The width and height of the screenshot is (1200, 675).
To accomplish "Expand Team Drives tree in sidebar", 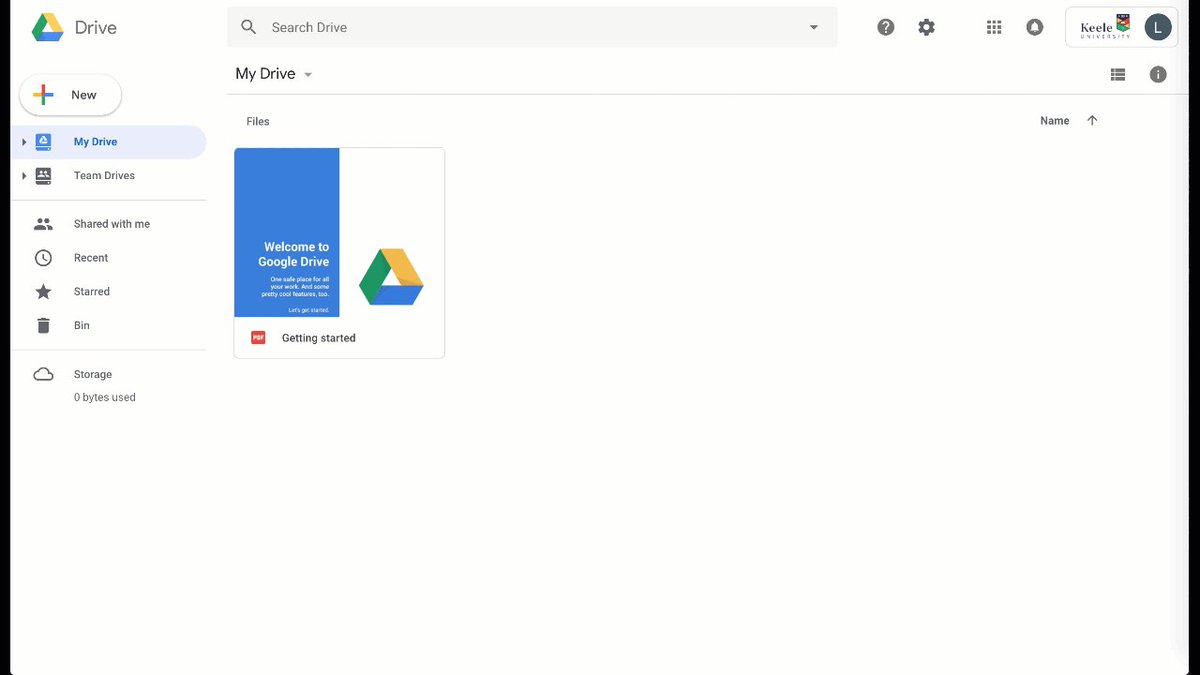I will [x=23, y=175].
